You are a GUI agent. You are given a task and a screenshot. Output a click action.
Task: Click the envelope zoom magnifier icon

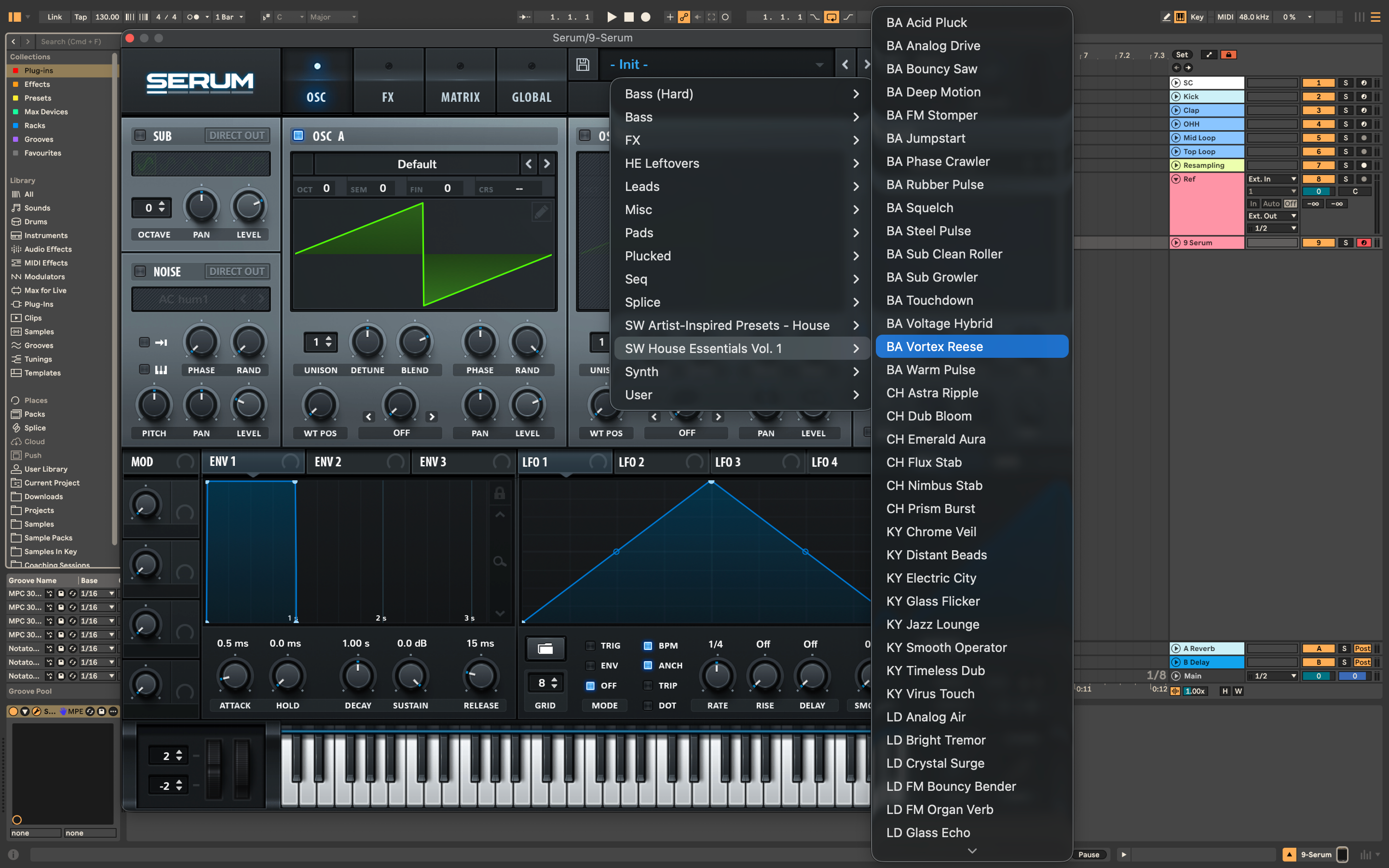coord(499,561)
